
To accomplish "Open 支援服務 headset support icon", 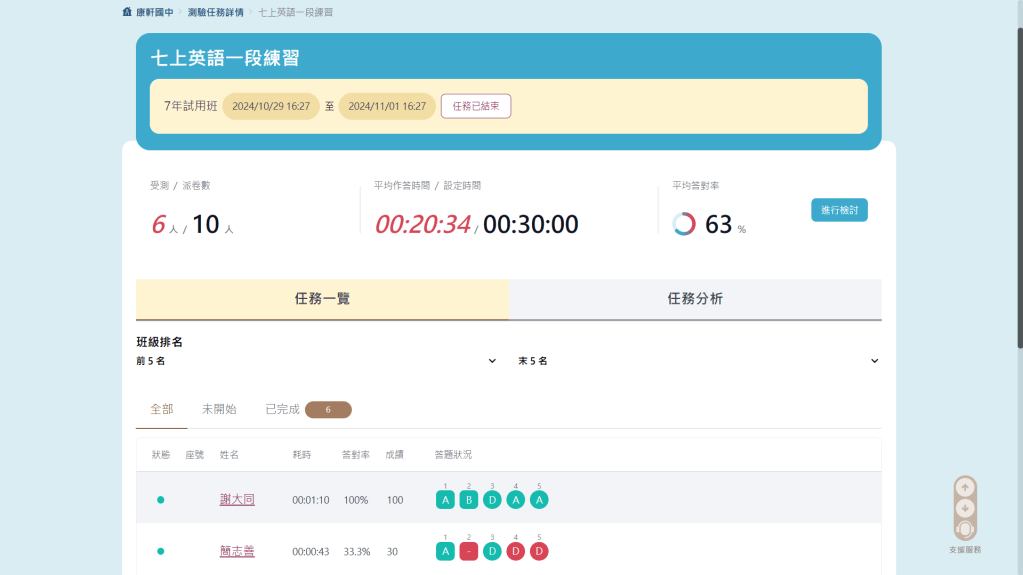I will point(965,529).
